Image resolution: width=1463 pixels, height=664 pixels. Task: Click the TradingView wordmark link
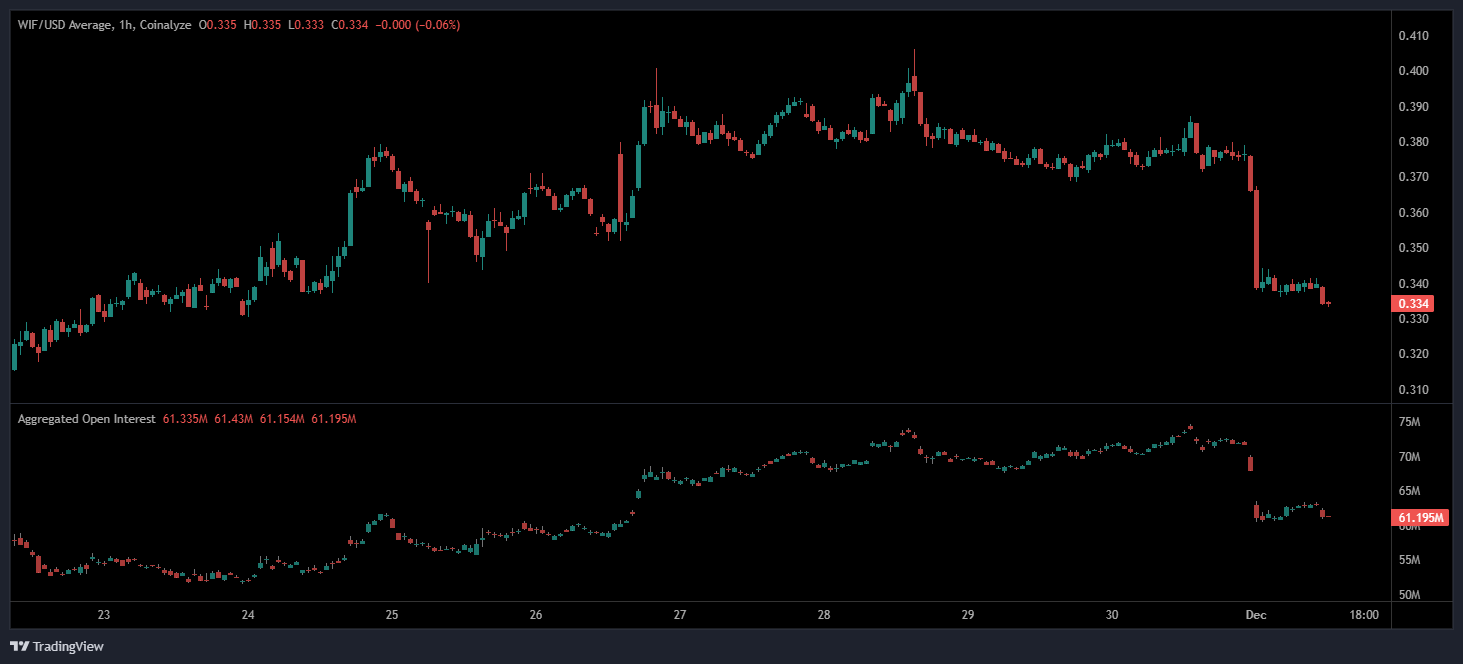pyautogui.click(x=67, y=646)
